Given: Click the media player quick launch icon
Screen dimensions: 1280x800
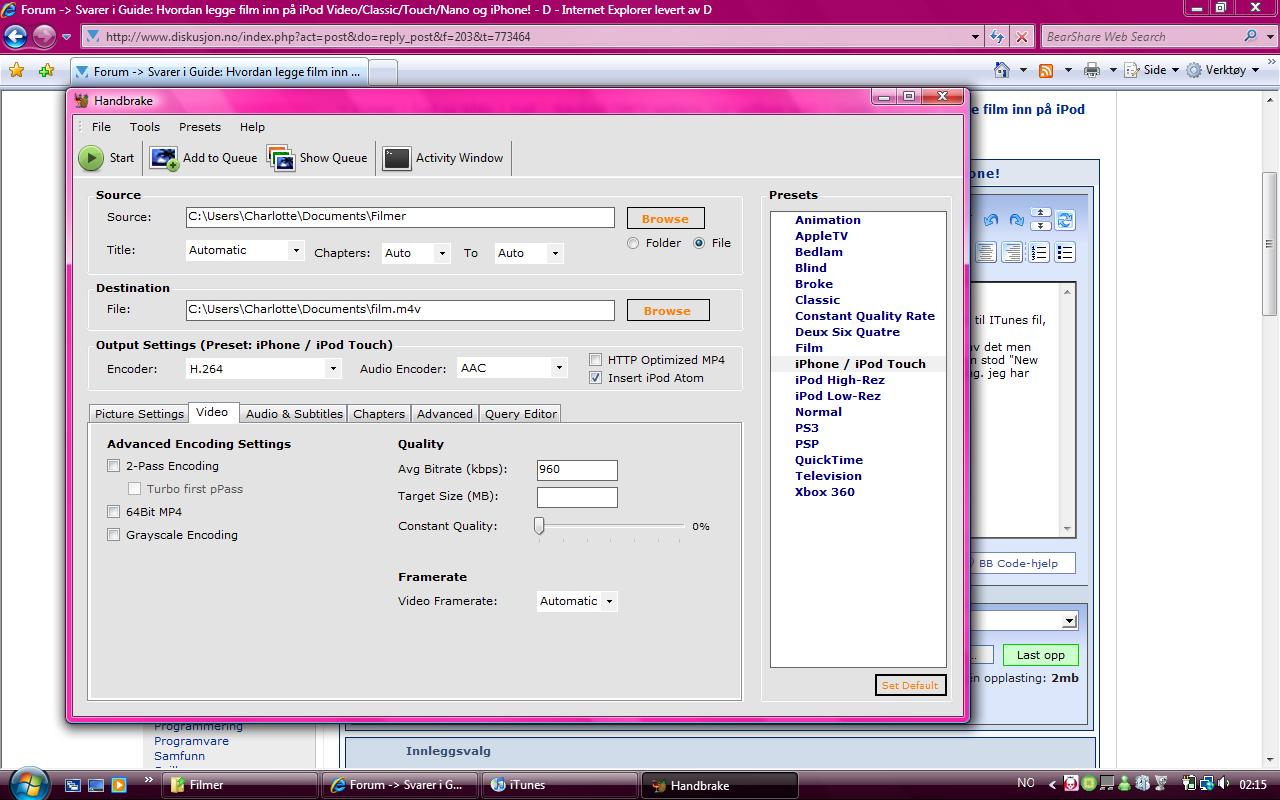Looking at the screenshot, I should pos(118,785).
